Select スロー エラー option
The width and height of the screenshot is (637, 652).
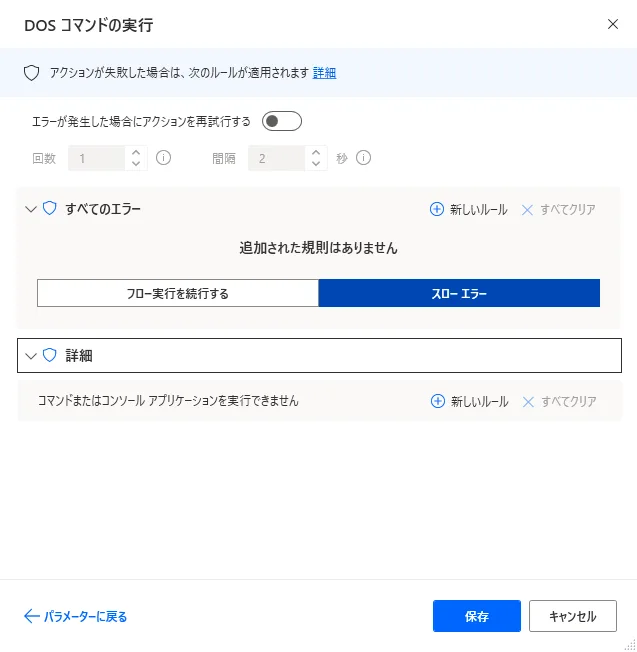point(459,293)
